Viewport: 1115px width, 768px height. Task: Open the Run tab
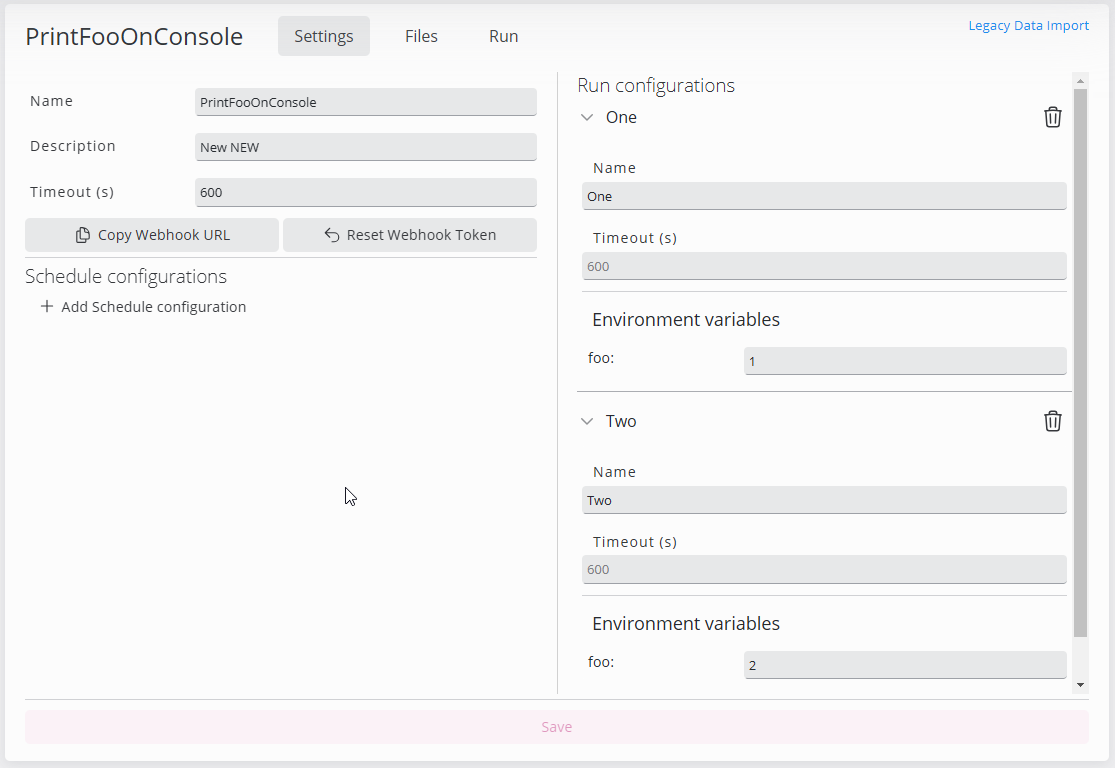click(x=503, y=36)
